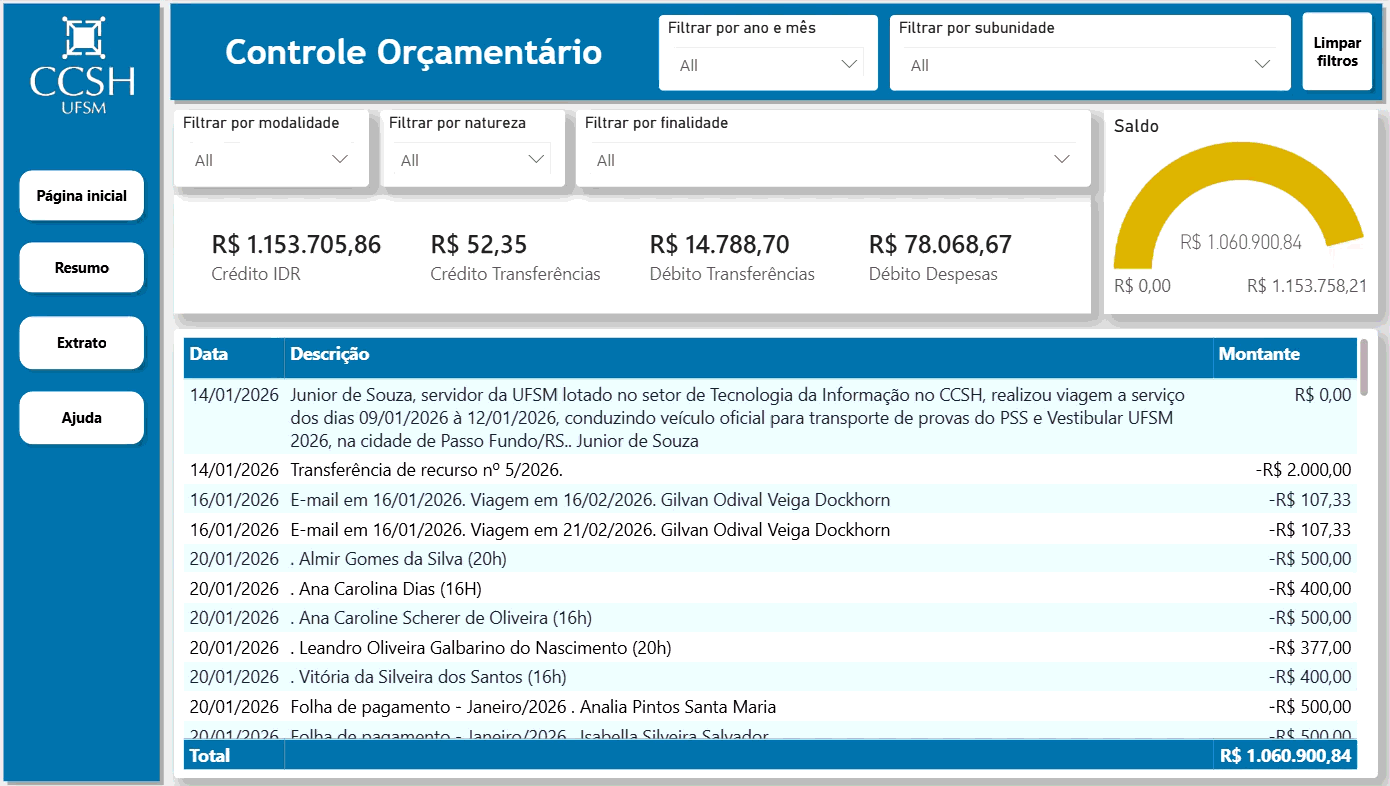Click the CCSH UFSM logo
Image resolution: width=1390 pixels, height=786 pixels.
tap(82, 65)
